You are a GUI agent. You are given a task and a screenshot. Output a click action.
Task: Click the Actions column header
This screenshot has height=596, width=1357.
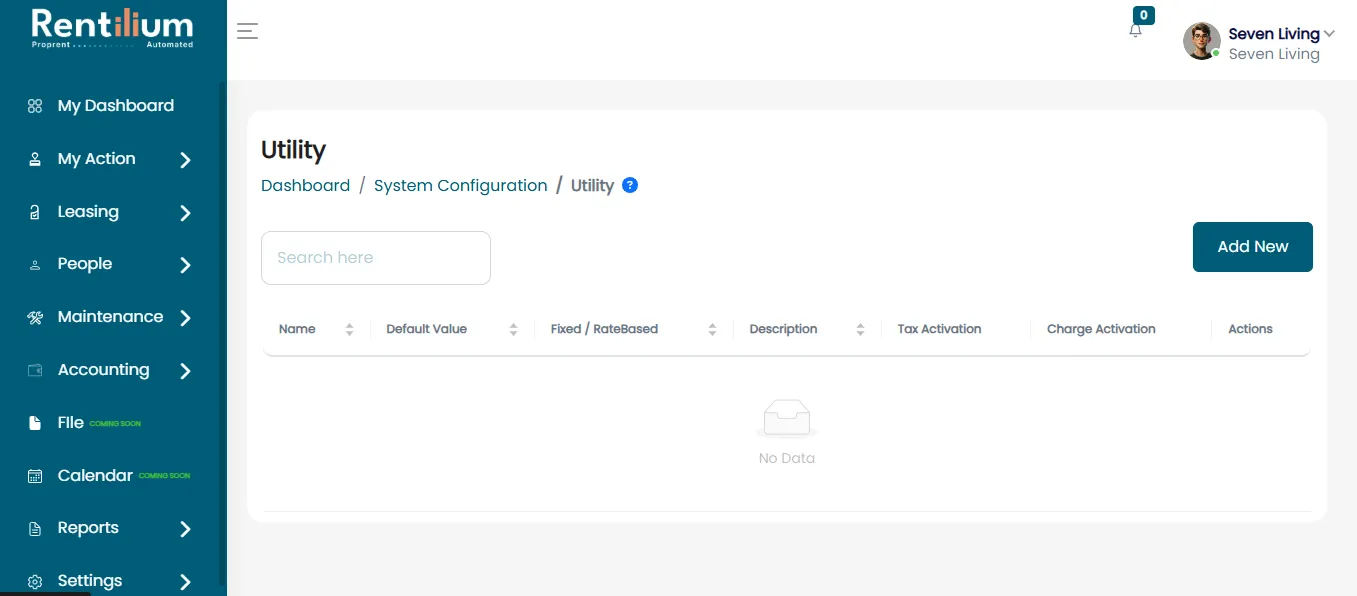tap(1250, 329)
